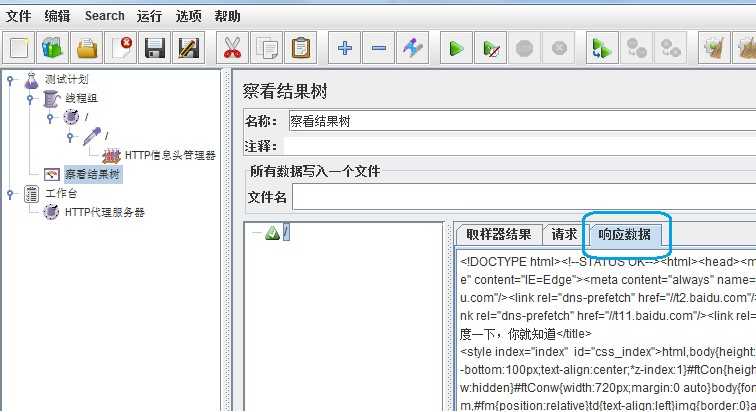Click the Close test plan icon

121,48
